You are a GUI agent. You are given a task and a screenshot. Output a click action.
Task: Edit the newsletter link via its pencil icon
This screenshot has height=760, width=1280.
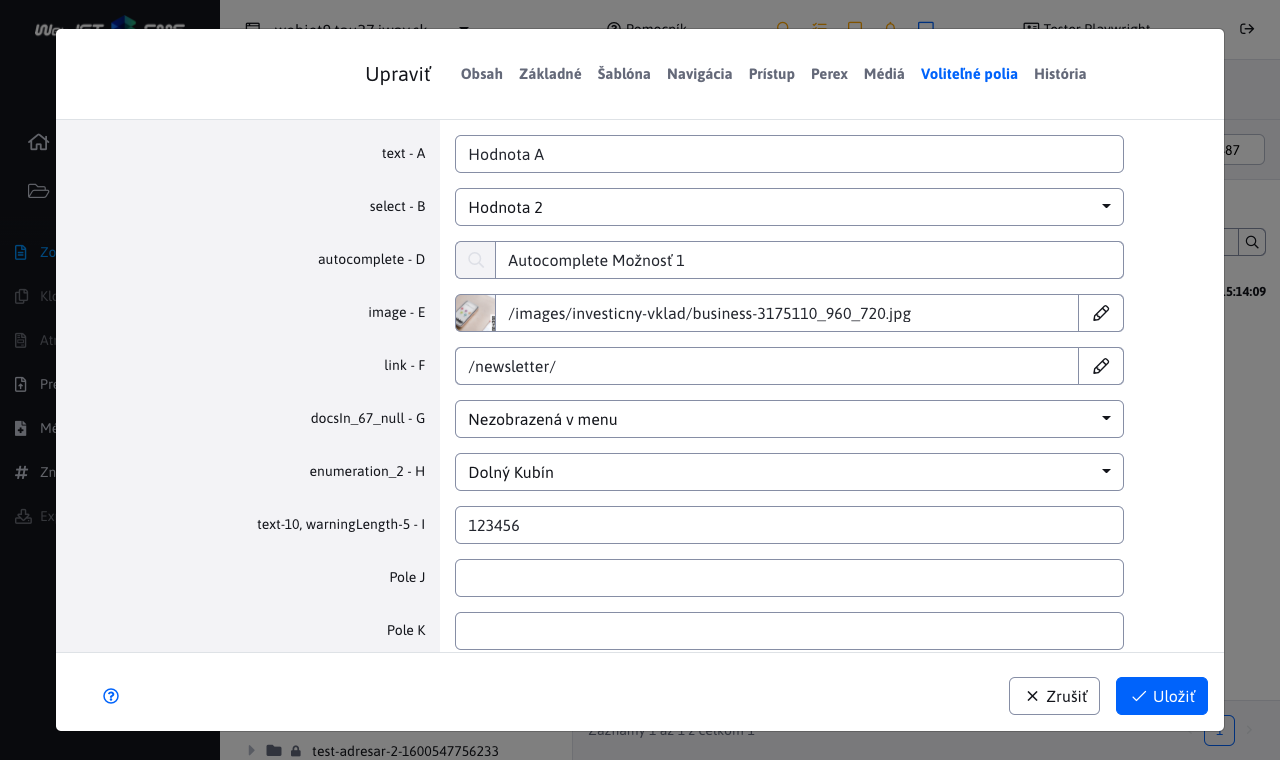click(x=1101, y=365)
